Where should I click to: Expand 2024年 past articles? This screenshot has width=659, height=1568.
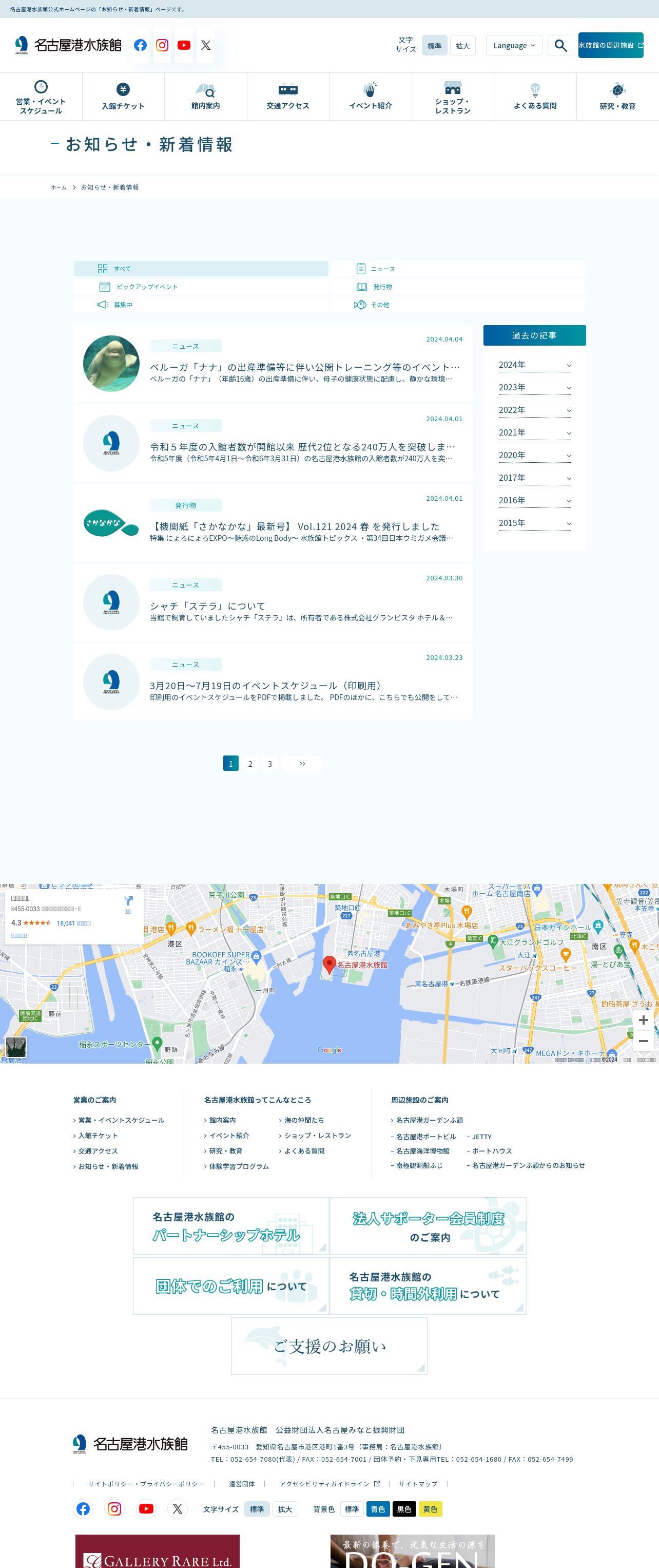(534, 365)
